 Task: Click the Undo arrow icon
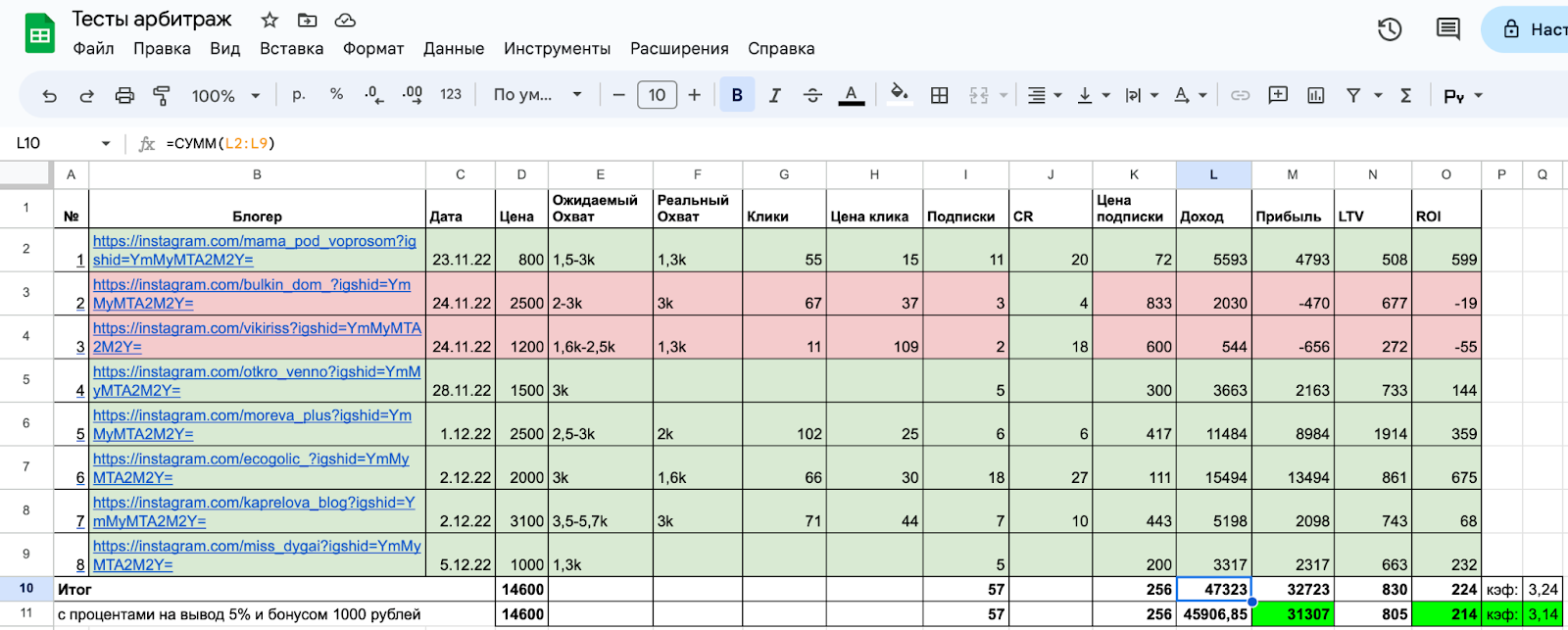coord(49,95)
